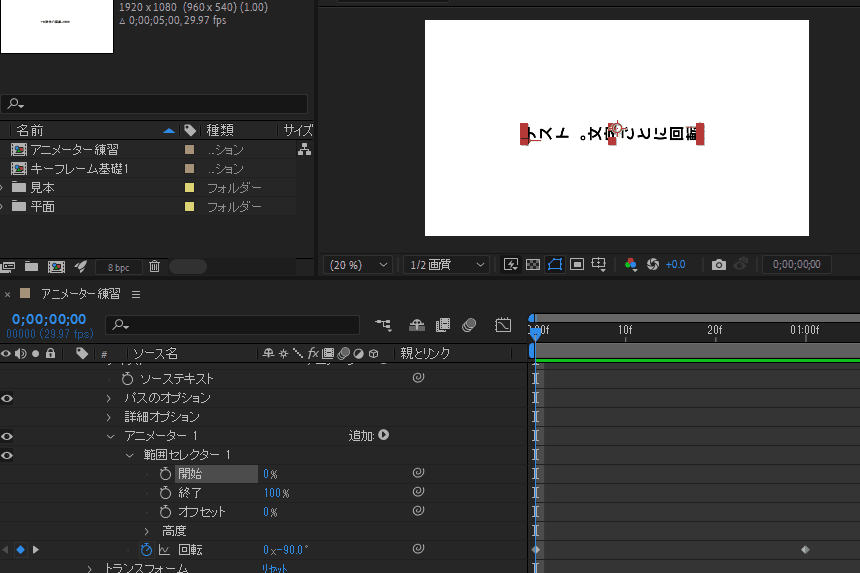Toggle transparency grid in viewer

[533, 265]
